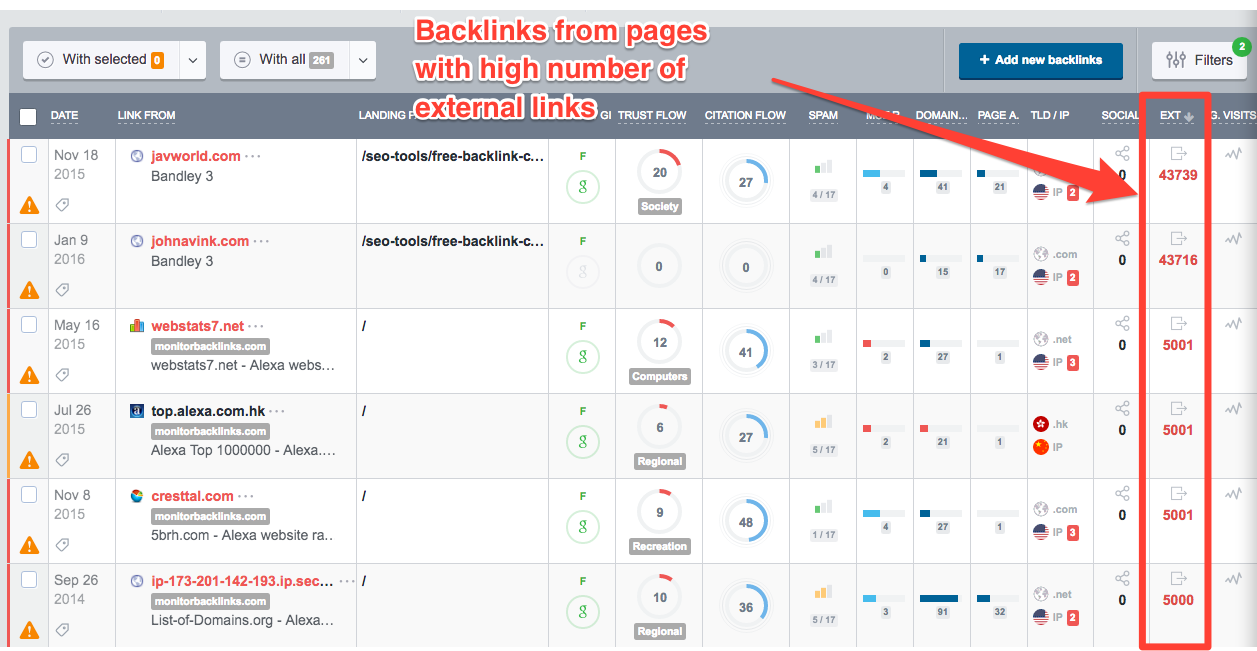This screenshot has height=651, width=1257.
Task: Click the external links icon above 5000
Action: (x=1178, y=579)
